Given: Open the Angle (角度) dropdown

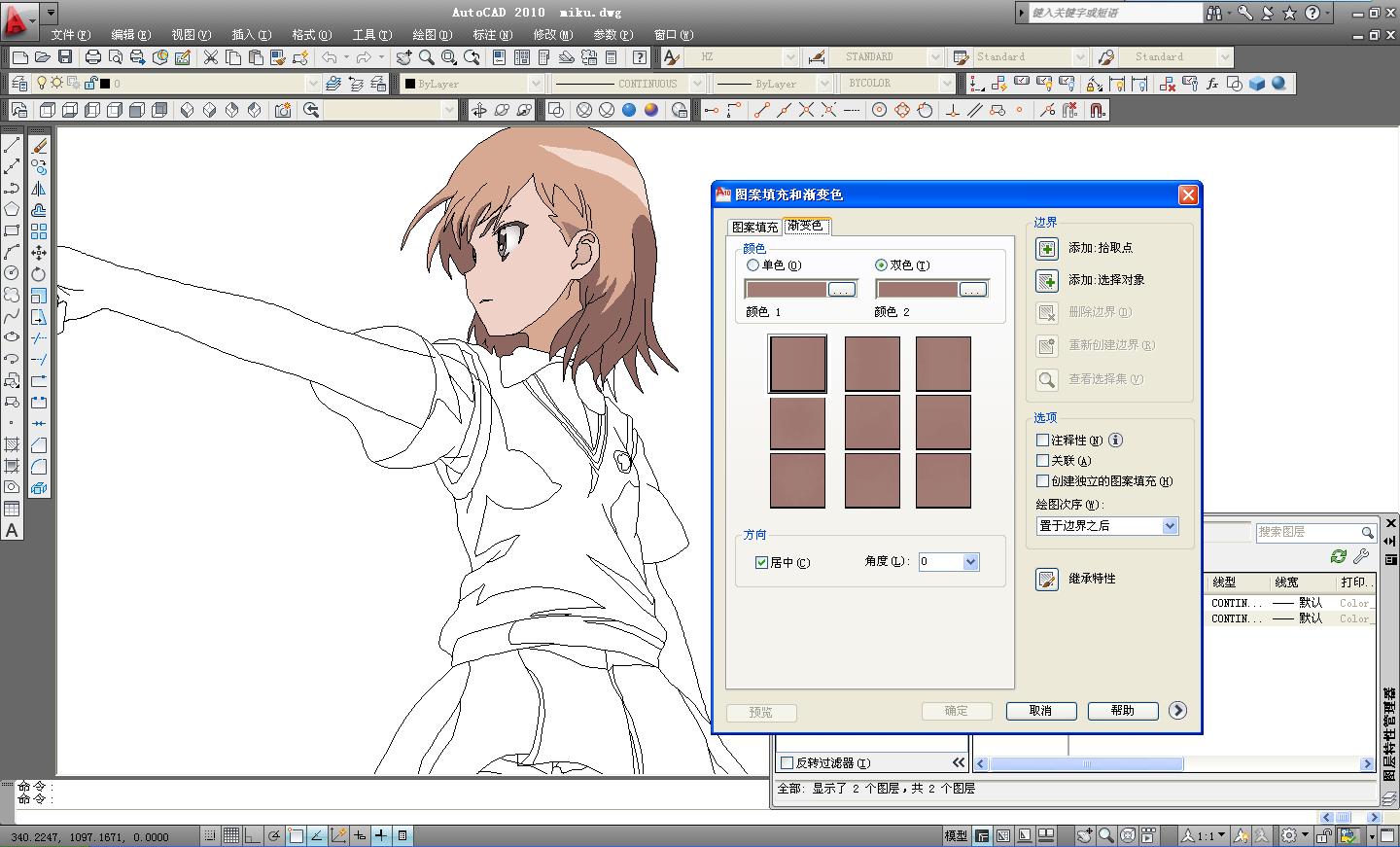Looking at the screenshot, I should pyautogui.click(x=969, y=562).
